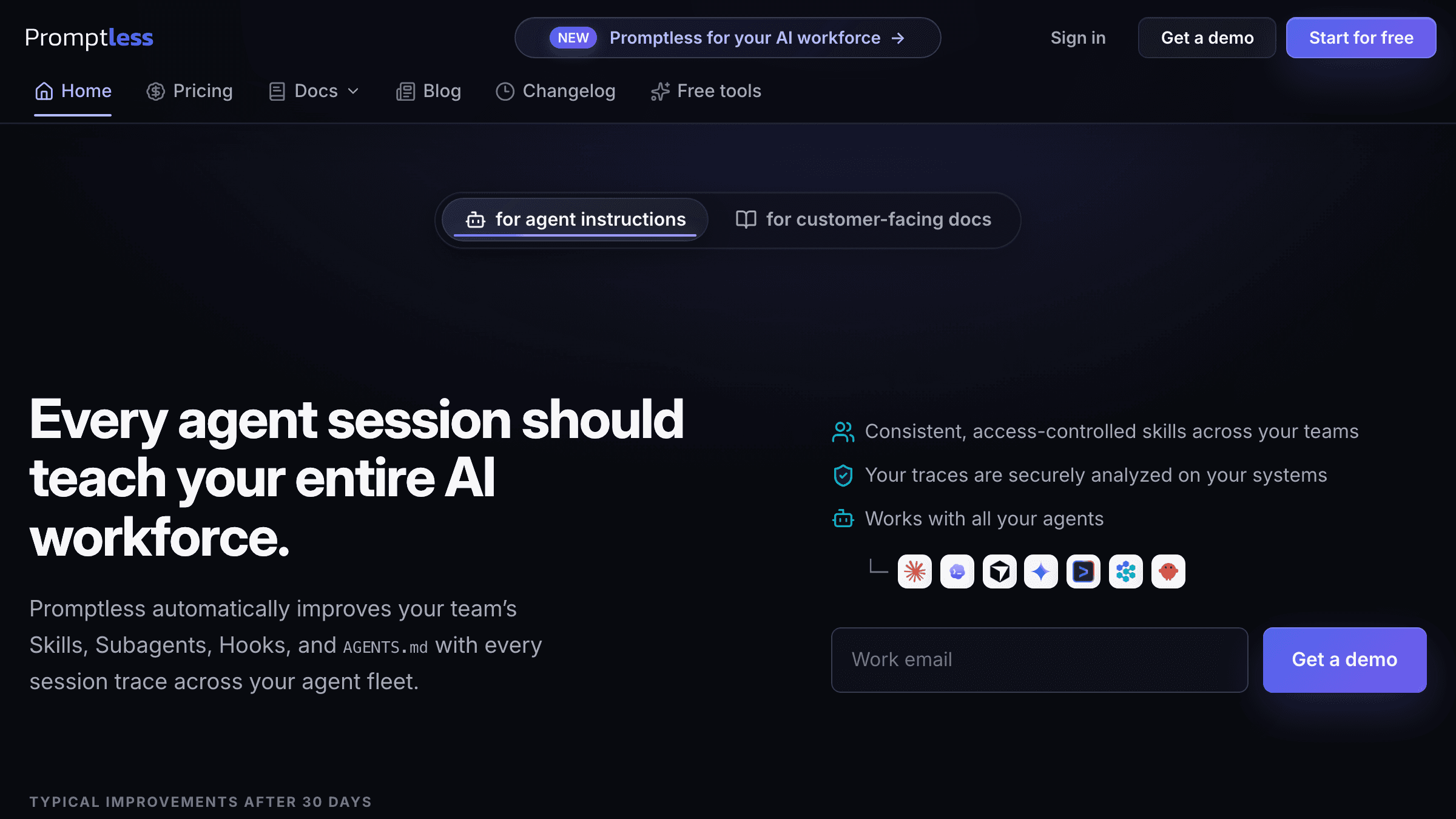Open Free tools in navigation

tap(706, 91)
